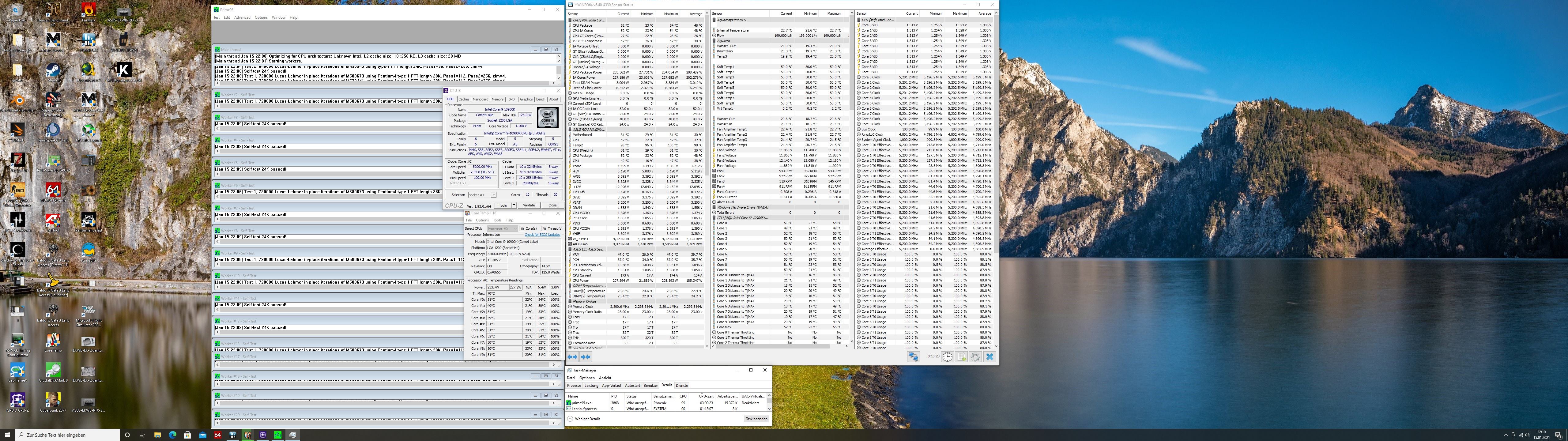Viewport: 1568px width, 441px height.
Task: Open the Socket #1 selection dropdown in CPU-Z
Action: point(481,195)
